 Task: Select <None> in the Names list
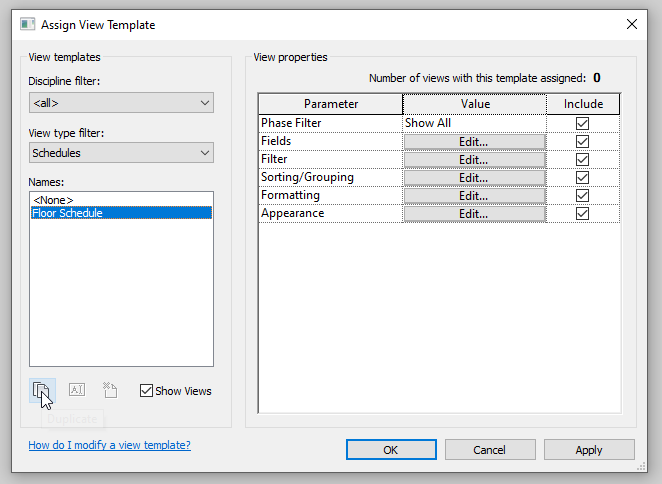(x=54, y=200)
